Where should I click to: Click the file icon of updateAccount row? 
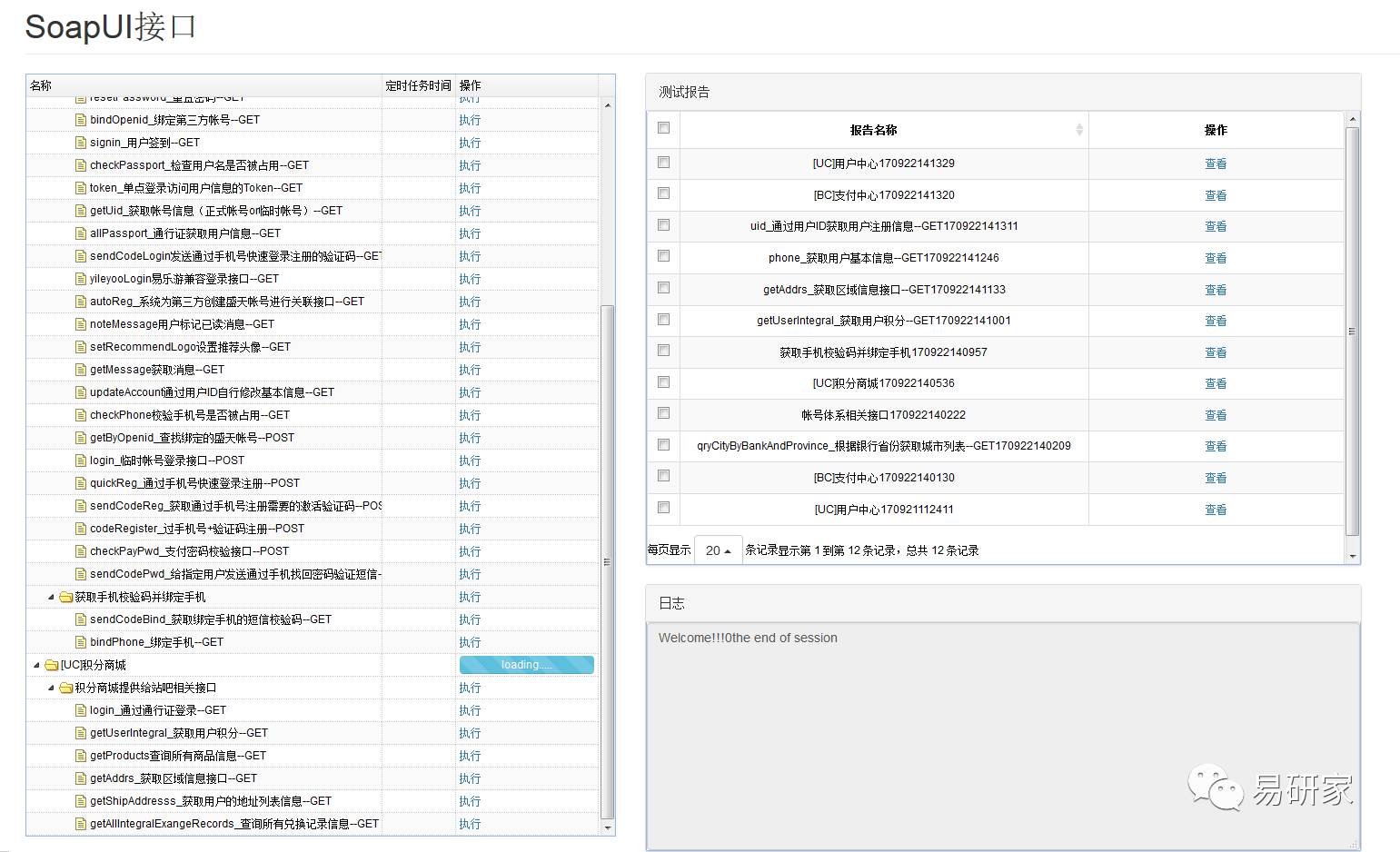pyautogui.click(x=81, y=392)
